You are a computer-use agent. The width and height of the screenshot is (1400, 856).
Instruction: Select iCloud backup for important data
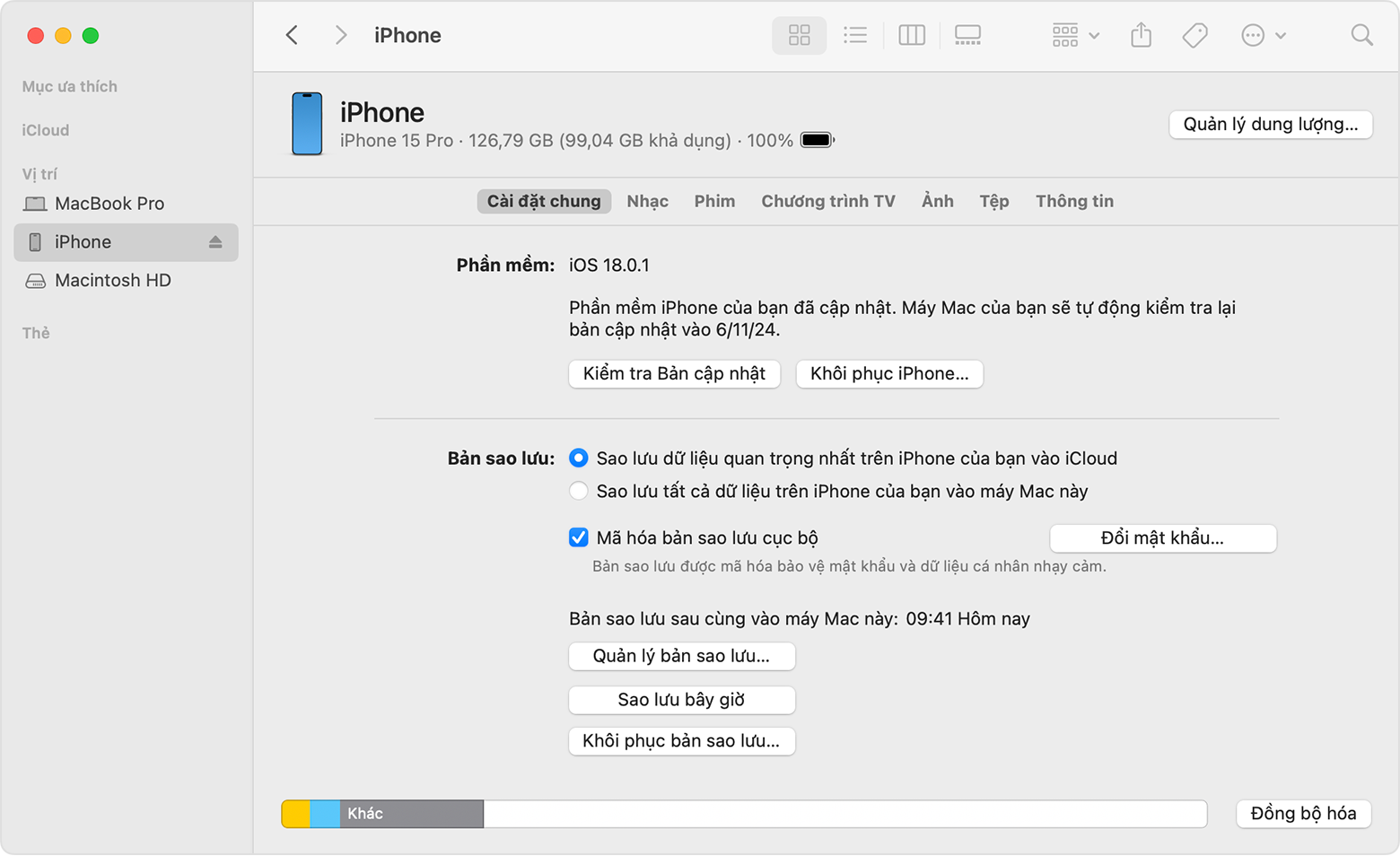click(x=578, y=458)
